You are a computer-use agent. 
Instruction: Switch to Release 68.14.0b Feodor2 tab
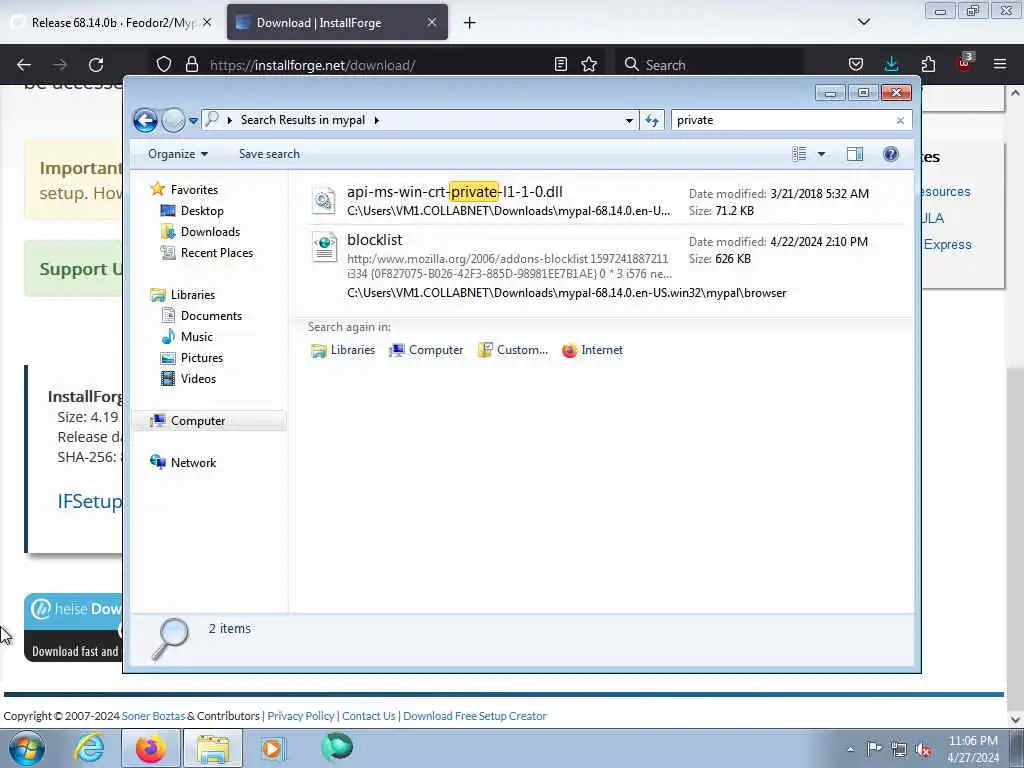pos(114,23)
